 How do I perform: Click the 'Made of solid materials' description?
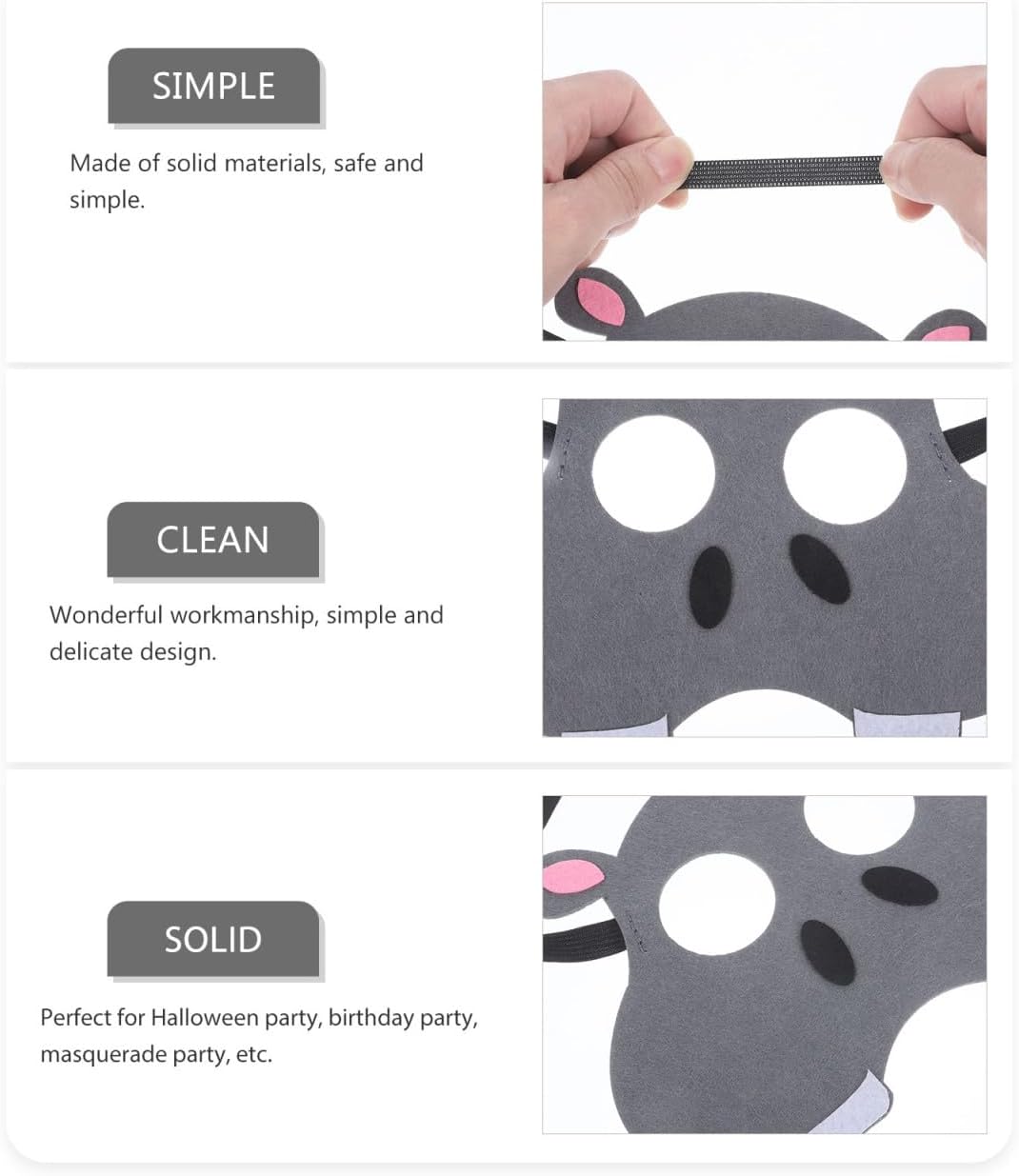247,181
